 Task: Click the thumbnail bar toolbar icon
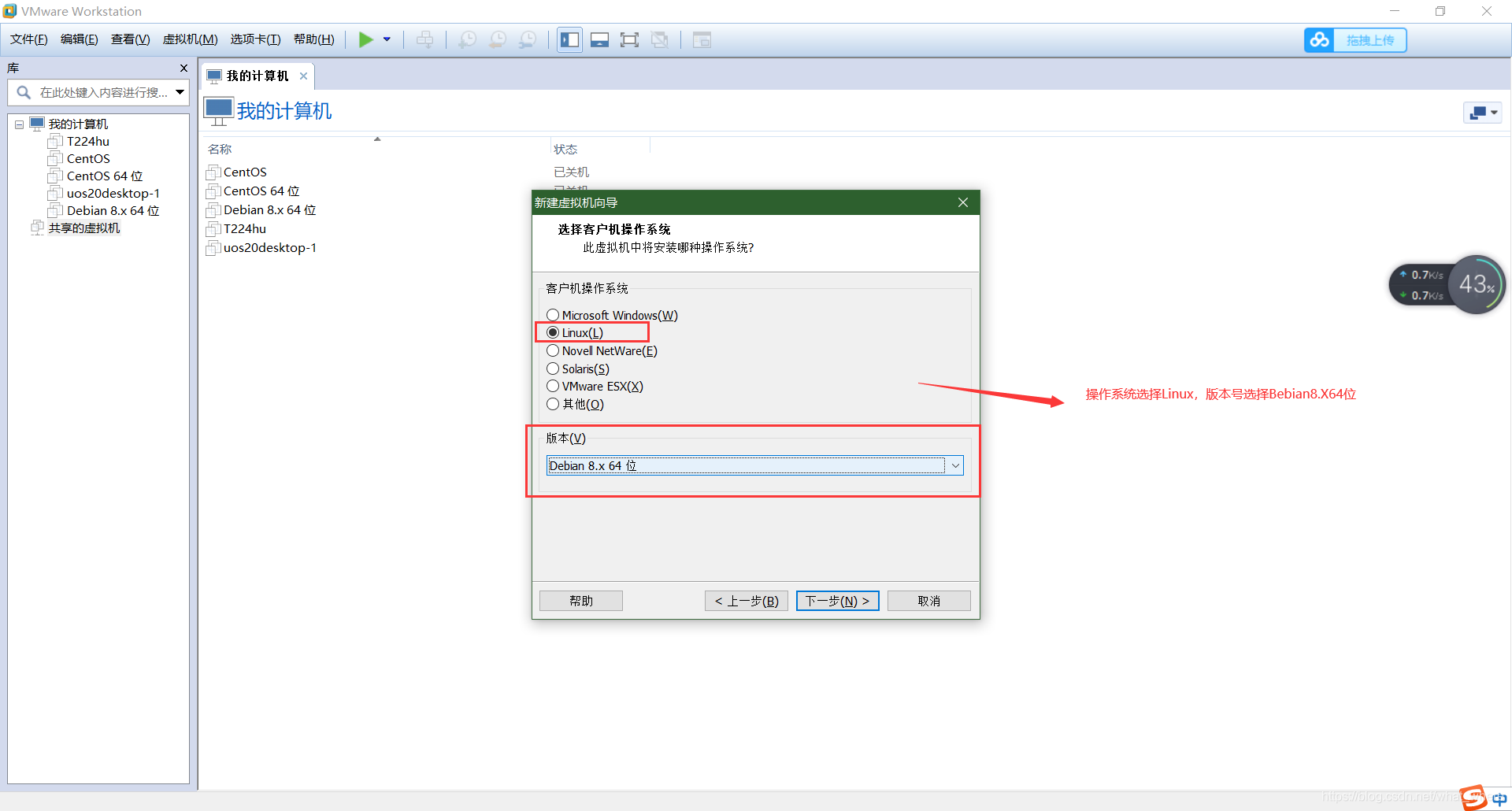point(599,39)
